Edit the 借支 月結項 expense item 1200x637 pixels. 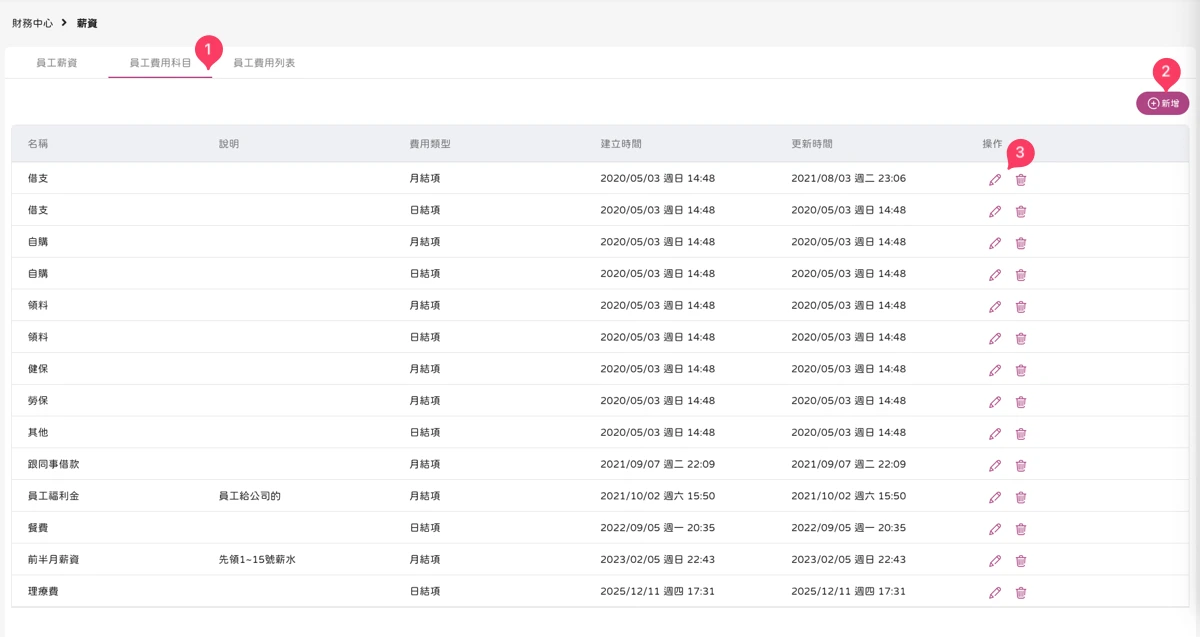tap(995, 179)
